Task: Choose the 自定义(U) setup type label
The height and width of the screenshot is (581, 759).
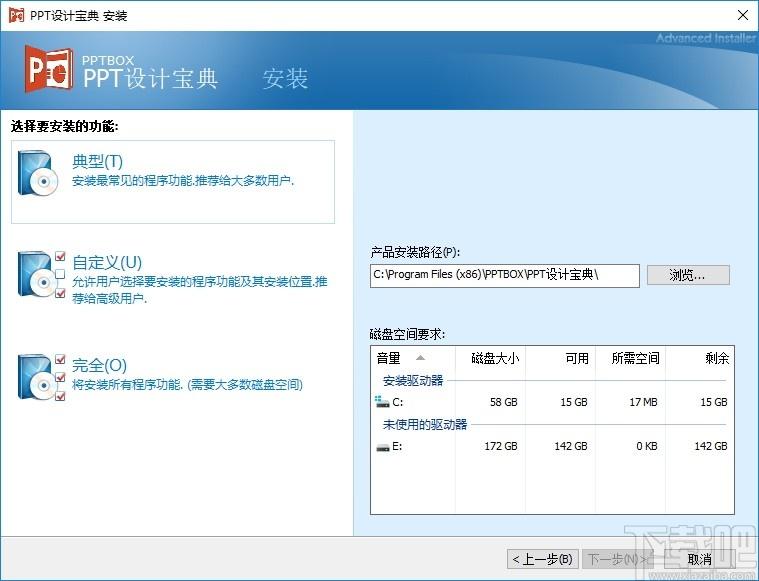Action: pyautogui.click(x=107, y=262)
